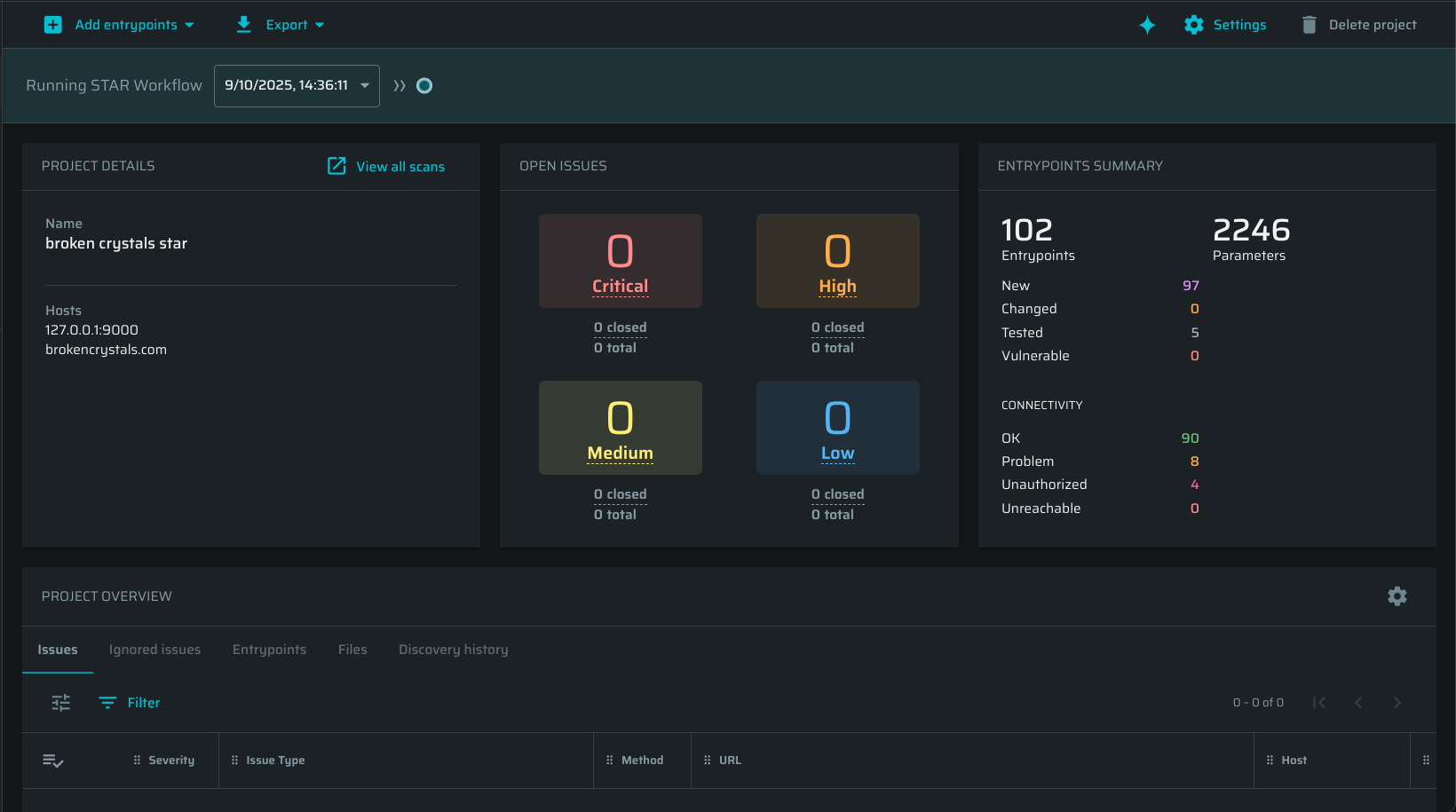Switch to the Entrypoints tab
Viewport: 1456px width, 812px height.
coord(269,650)
